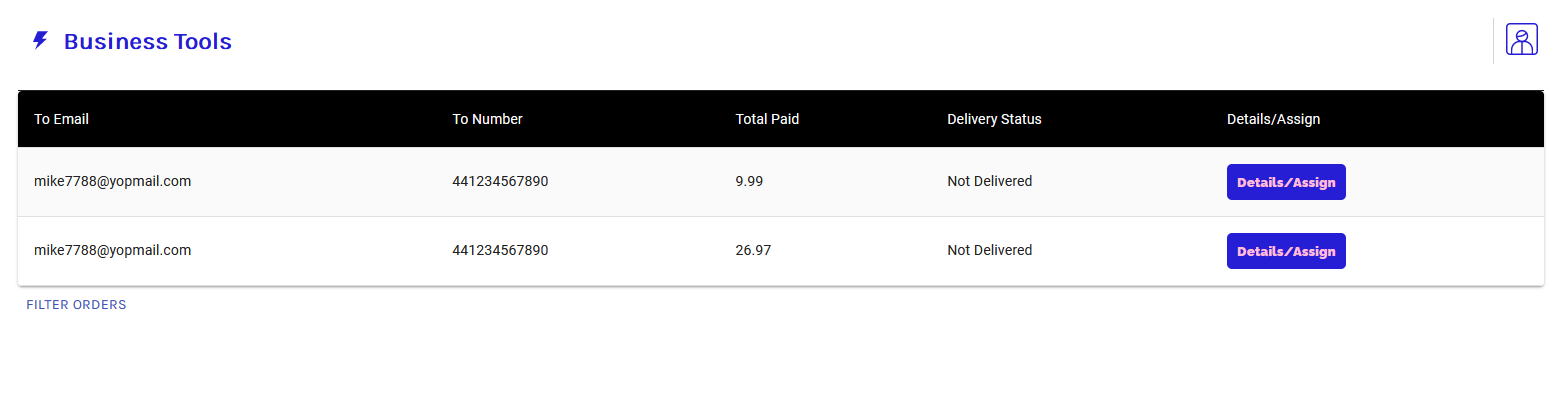
Task: Select the To Number column header
Action: click(x=487, y=119)
